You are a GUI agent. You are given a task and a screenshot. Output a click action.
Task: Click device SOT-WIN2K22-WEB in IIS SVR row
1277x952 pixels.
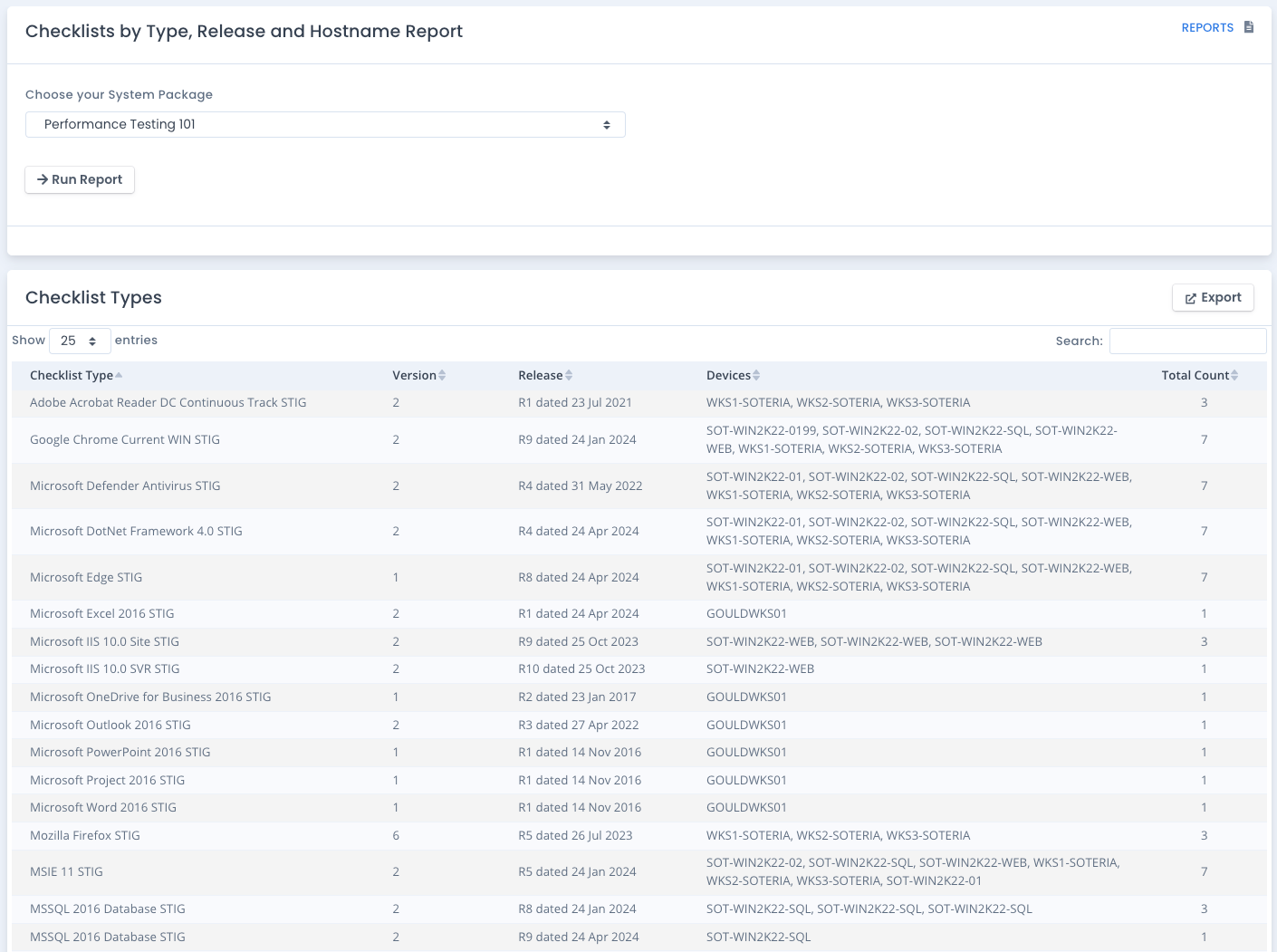point(760,668)
